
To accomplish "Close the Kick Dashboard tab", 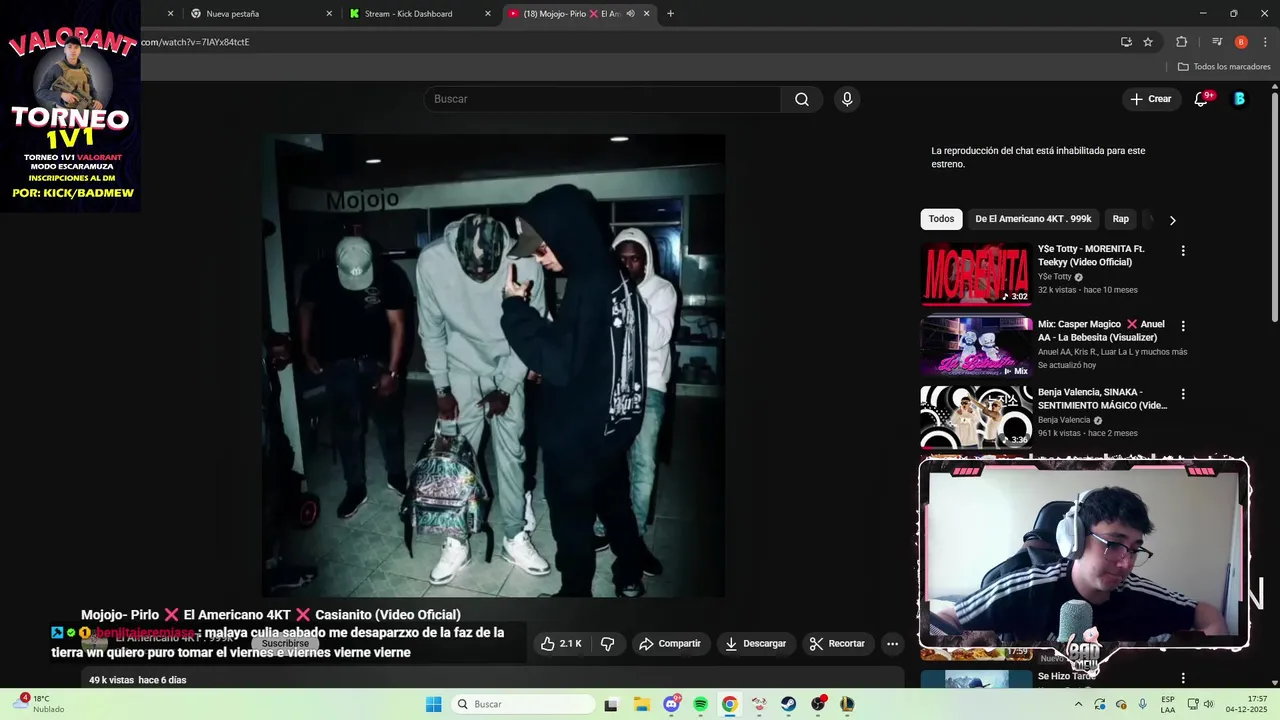I will click(x=488, y=14).
